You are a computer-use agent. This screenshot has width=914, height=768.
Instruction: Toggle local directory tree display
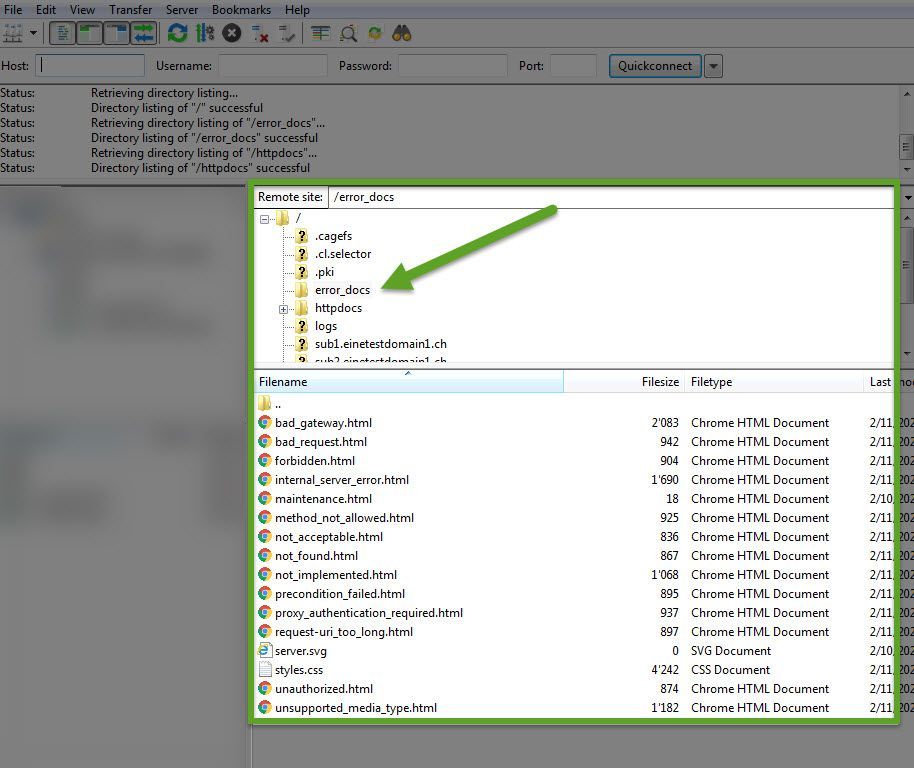click(89, 33)
